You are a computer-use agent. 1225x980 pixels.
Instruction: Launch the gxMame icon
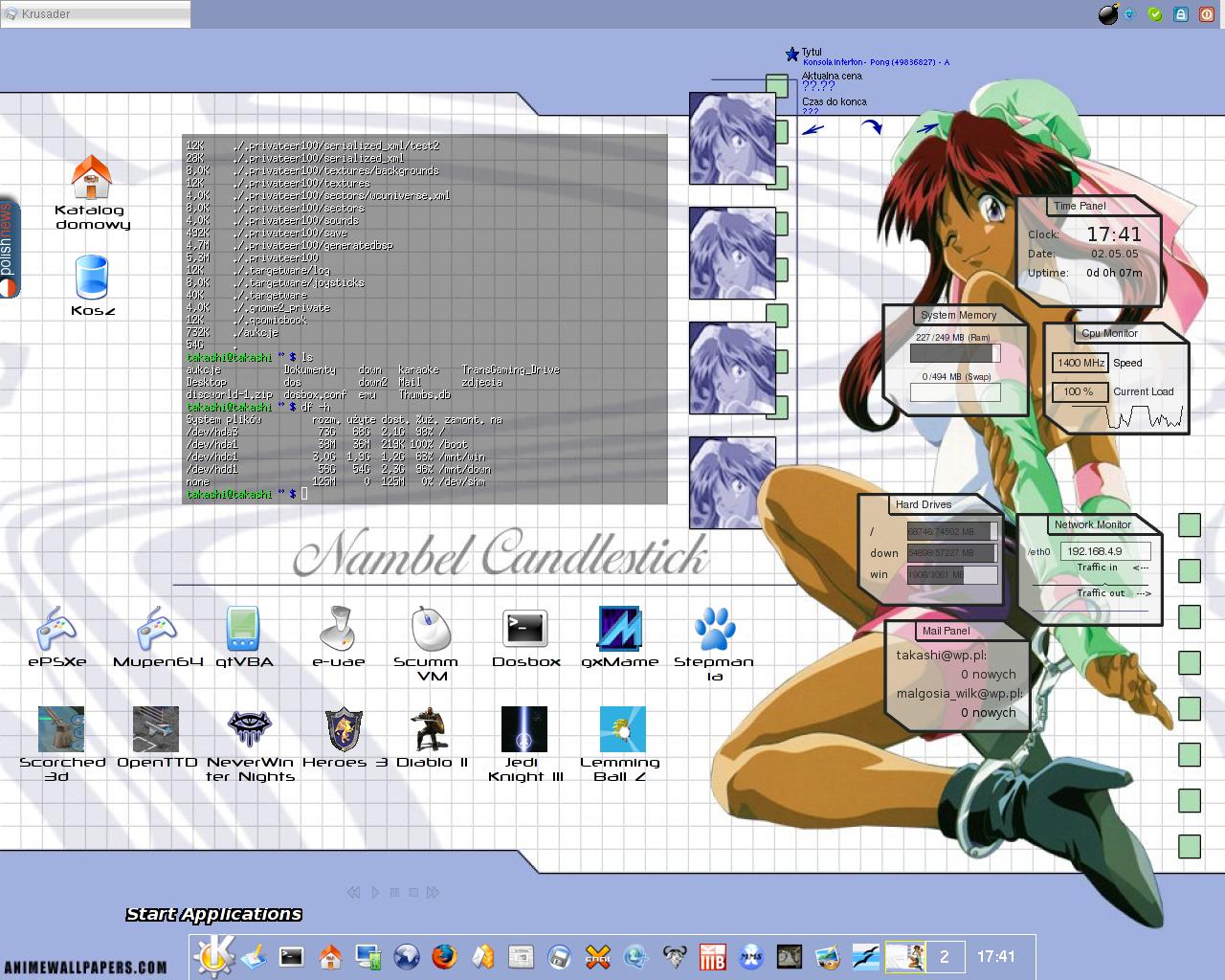[x=619, y=629]
